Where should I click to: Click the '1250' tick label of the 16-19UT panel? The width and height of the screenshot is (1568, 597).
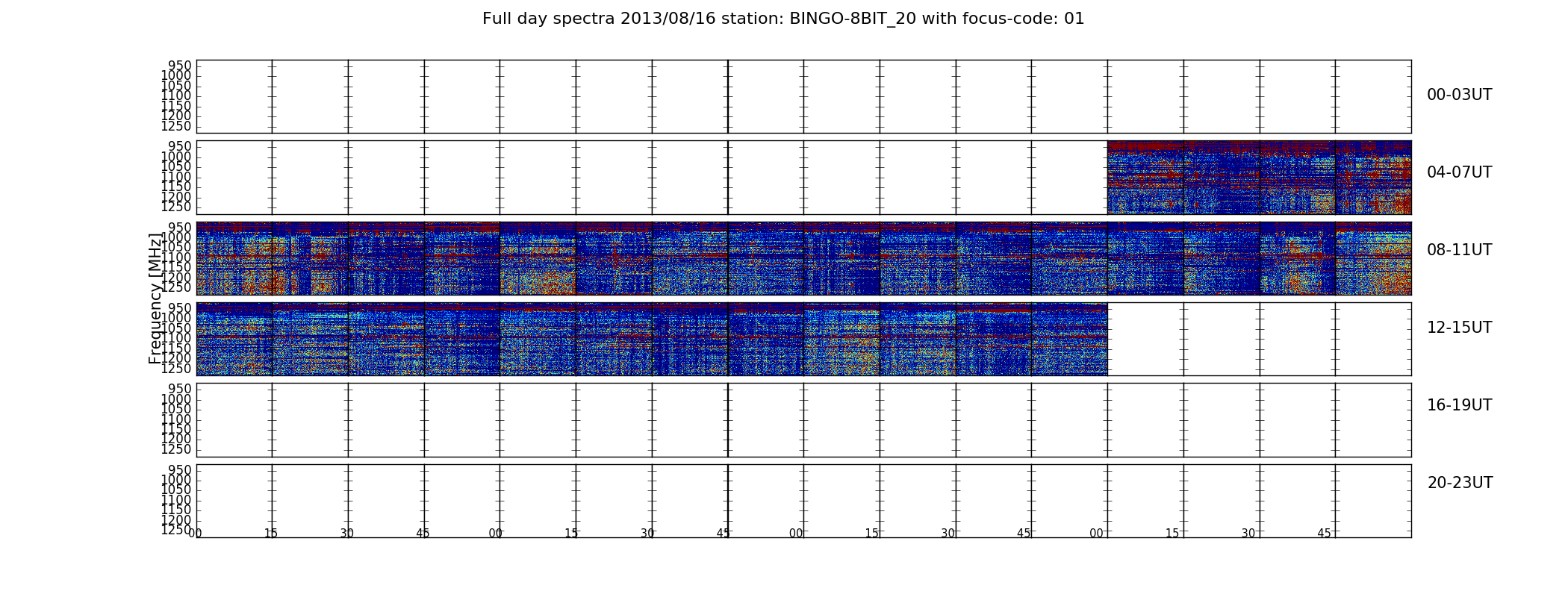pos(176,449)
